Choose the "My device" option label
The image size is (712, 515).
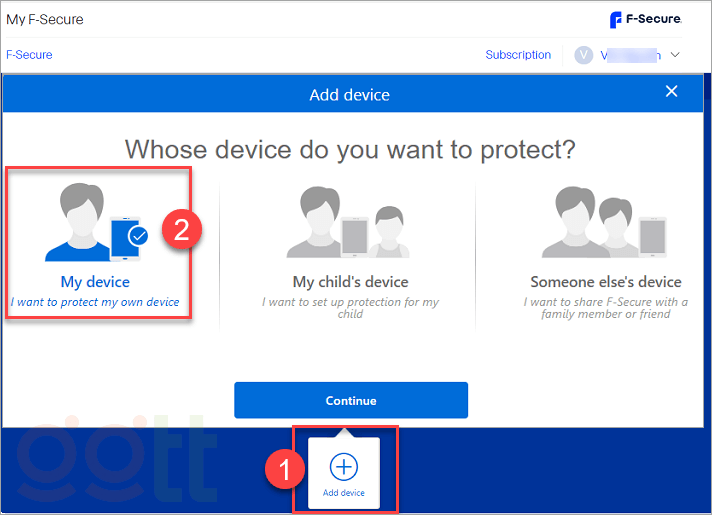(95, 282)
